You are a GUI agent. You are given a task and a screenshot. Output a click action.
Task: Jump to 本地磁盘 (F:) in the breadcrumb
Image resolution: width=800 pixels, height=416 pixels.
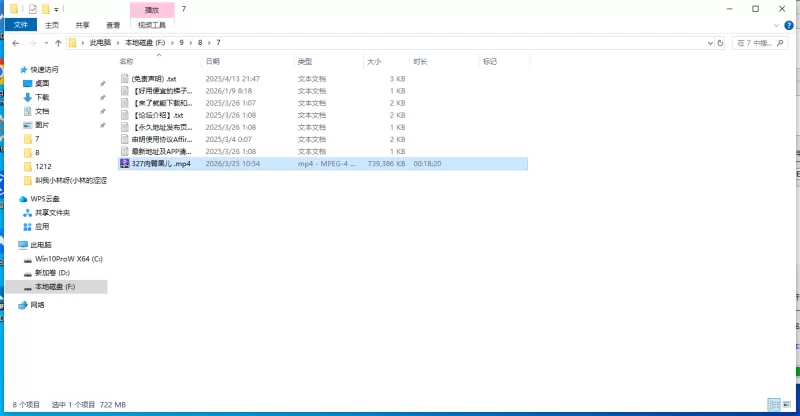145,43
